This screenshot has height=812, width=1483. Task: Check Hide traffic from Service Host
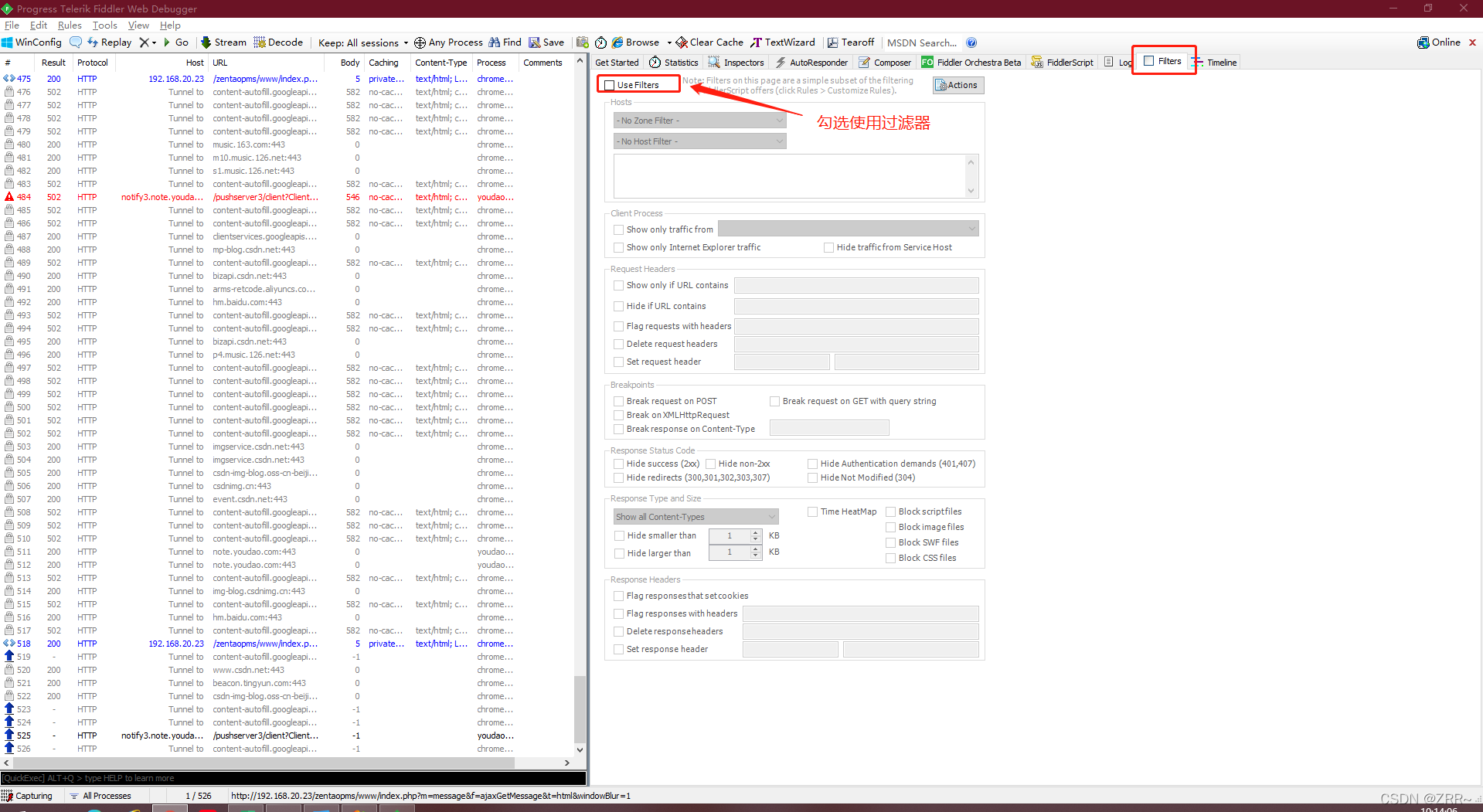(x=828, y=247)
